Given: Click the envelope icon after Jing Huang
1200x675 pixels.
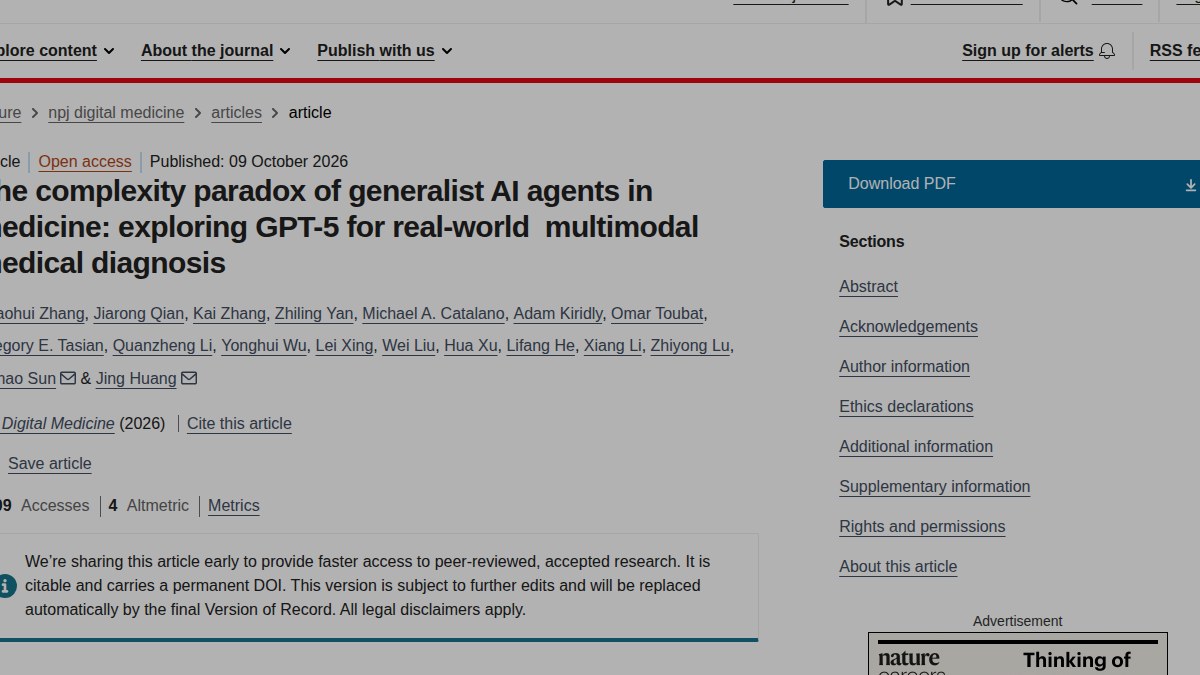Looking at the screenshot, I should (x=189, y=378).
